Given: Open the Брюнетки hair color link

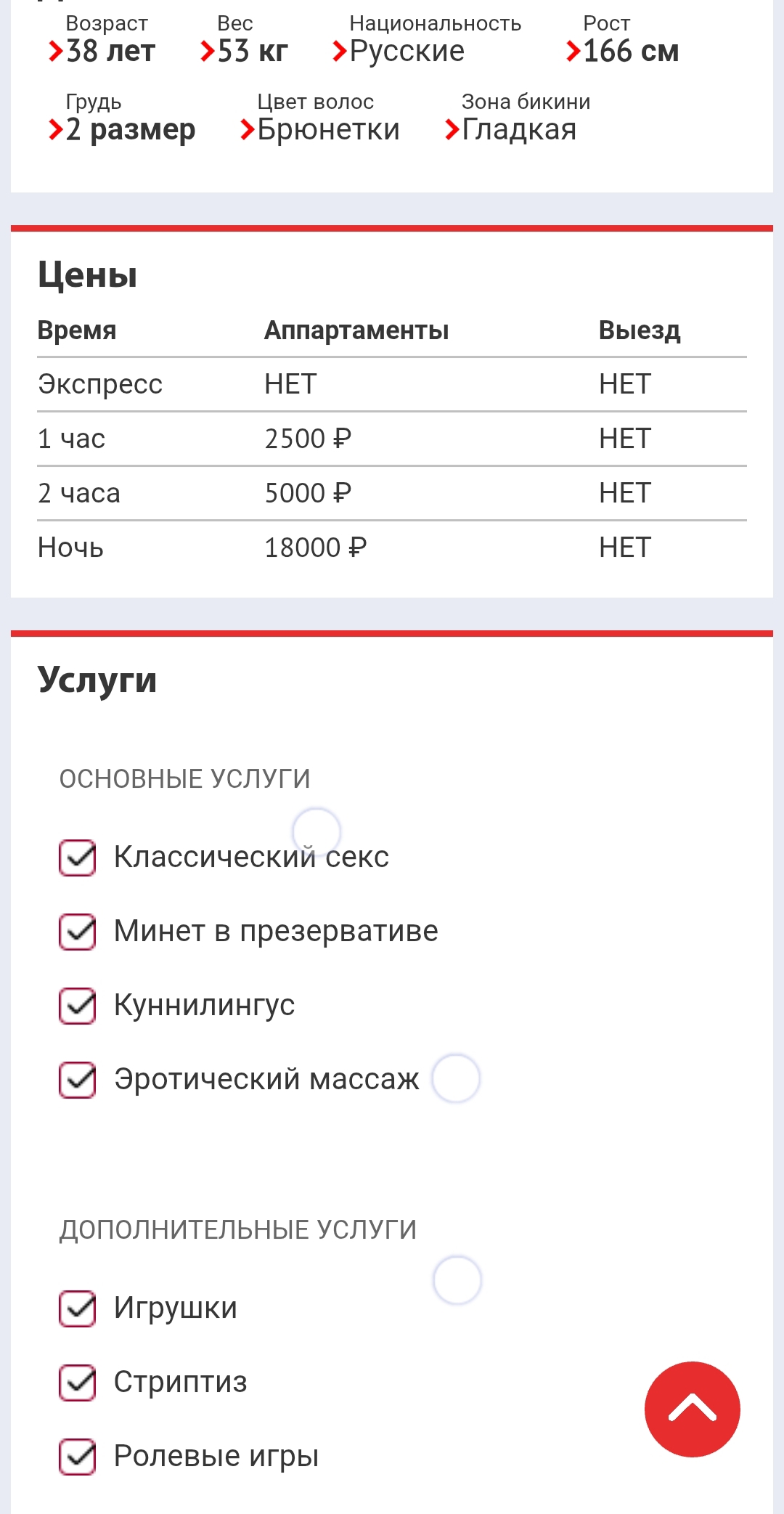Looking at the screenshot, I should [x=328, y=130].
